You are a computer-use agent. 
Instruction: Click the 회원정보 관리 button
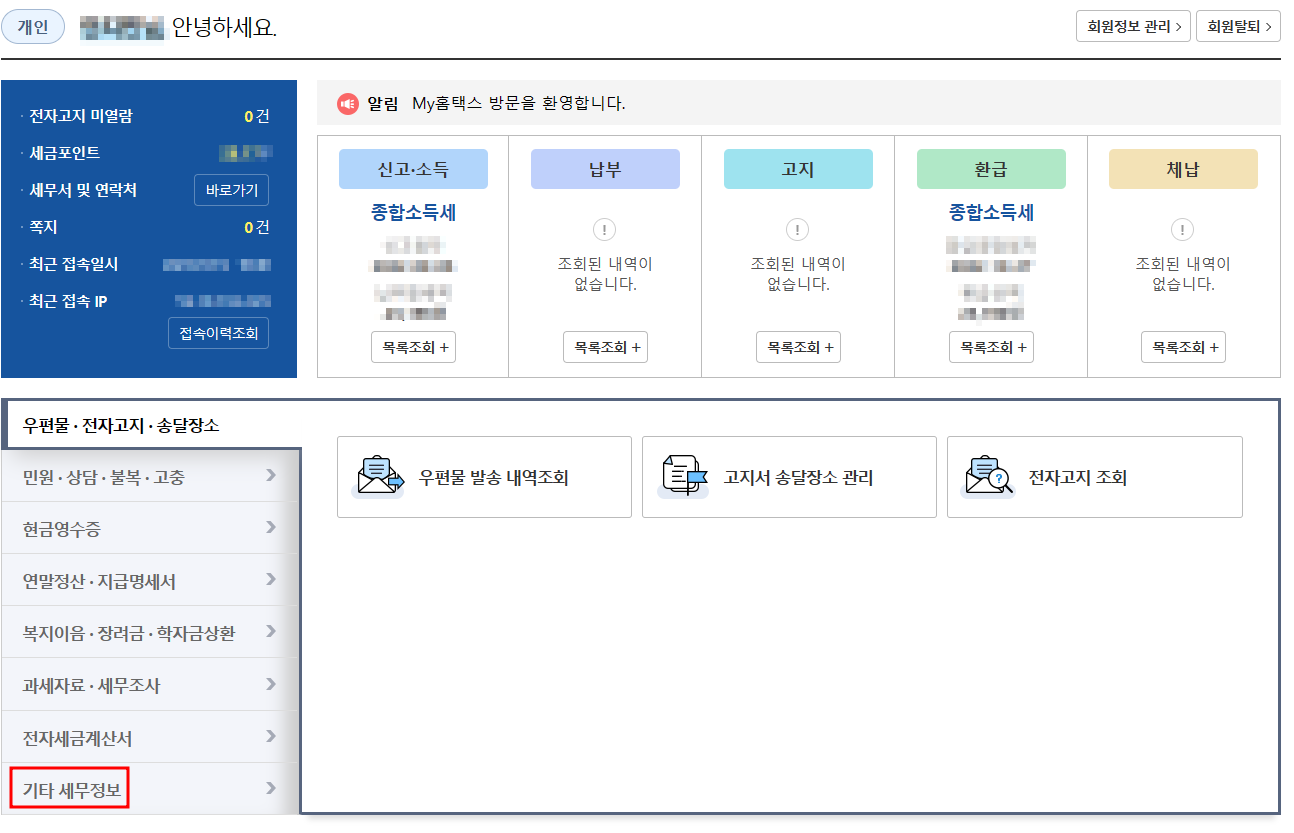pos(1133,26)
